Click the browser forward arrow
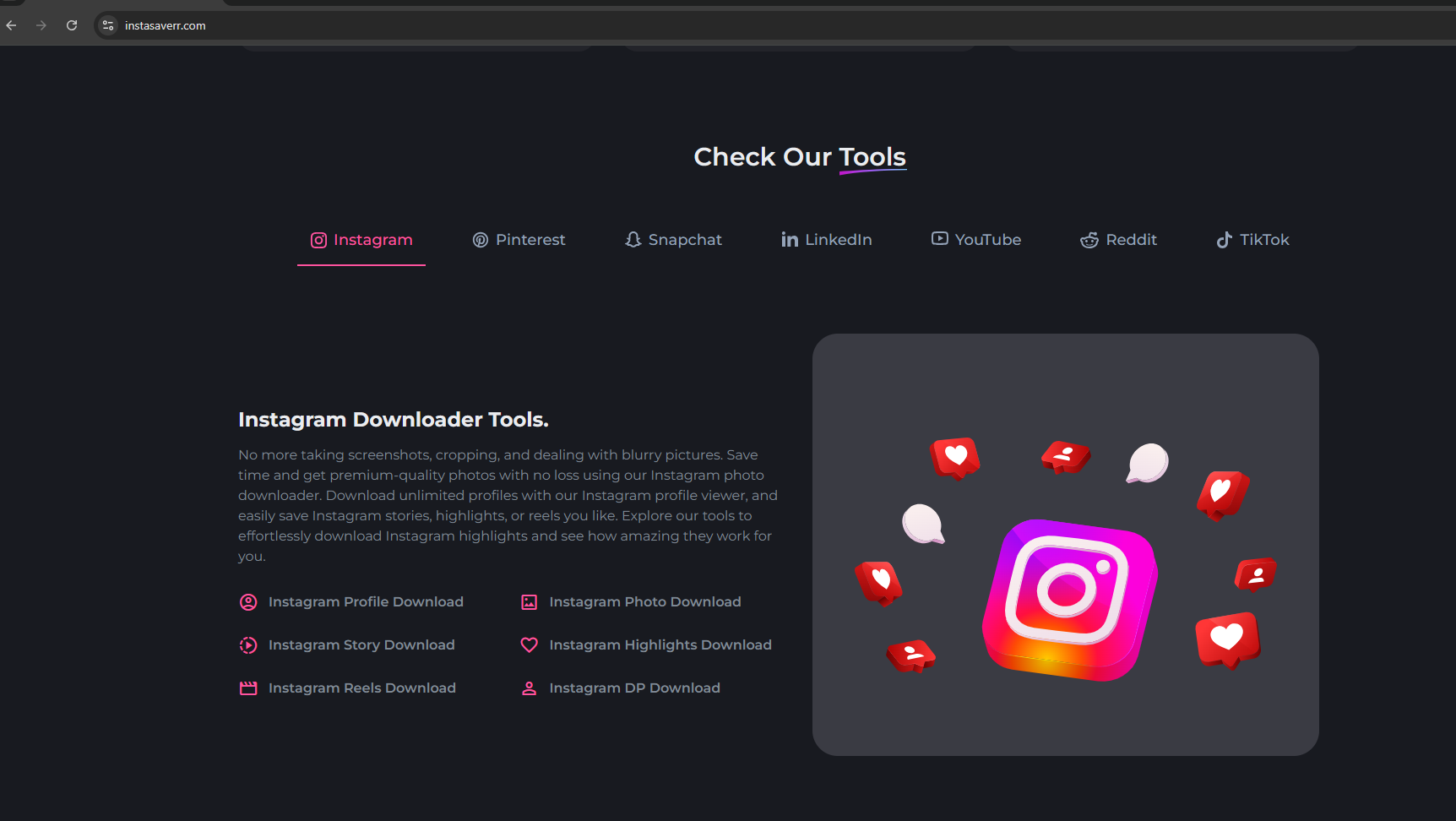Viewport: 1456px width, 821px height. click(x=41, y=25)
